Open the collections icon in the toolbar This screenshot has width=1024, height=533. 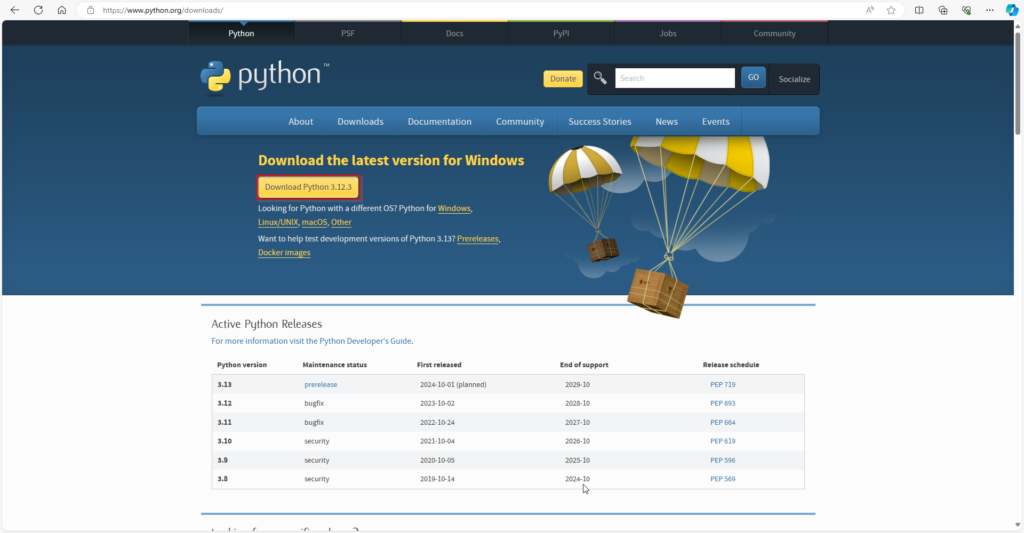[943, 10]
